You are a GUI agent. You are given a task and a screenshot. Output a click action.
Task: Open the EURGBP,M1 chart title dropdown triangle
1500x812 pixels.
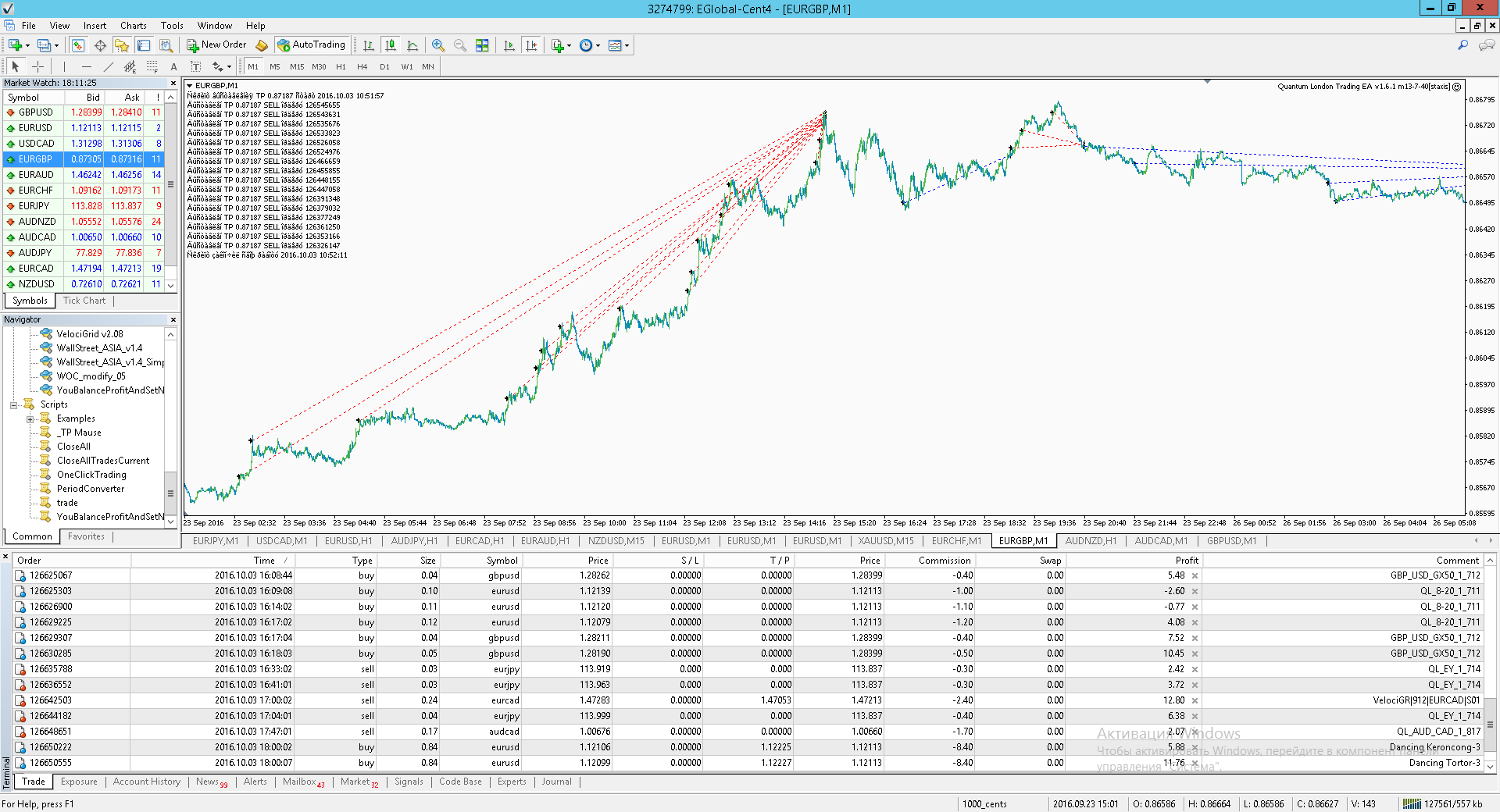(x=189, y=86)
